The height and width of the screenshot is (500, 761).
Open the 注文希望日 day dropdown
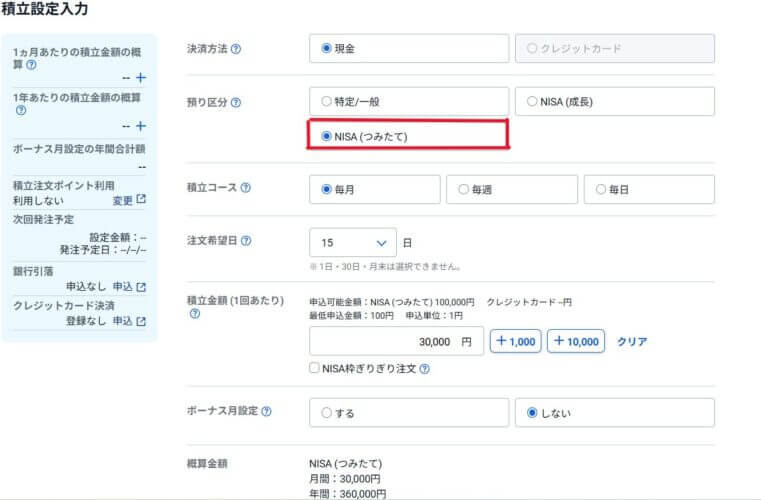[353, 242]
